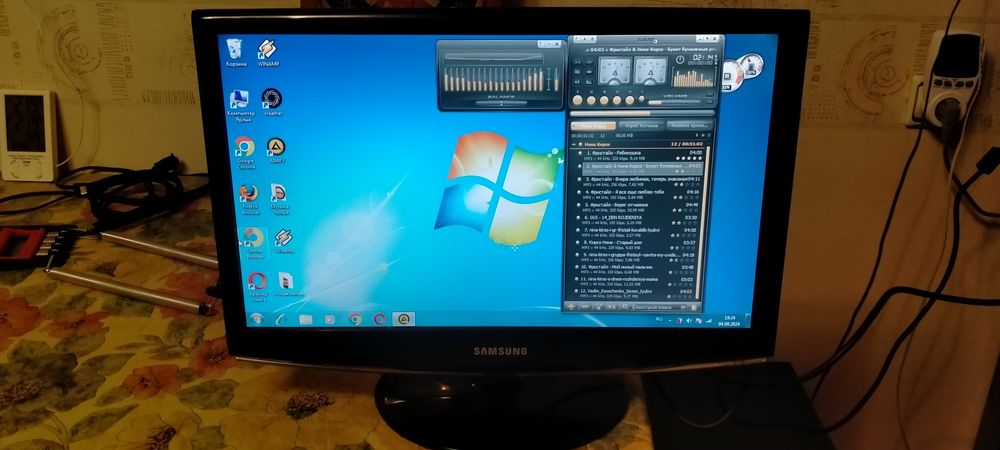1000x450 pixels.
Task: Launch the WINAMP shortcut beside Корзина
Action: click(268, 53)
